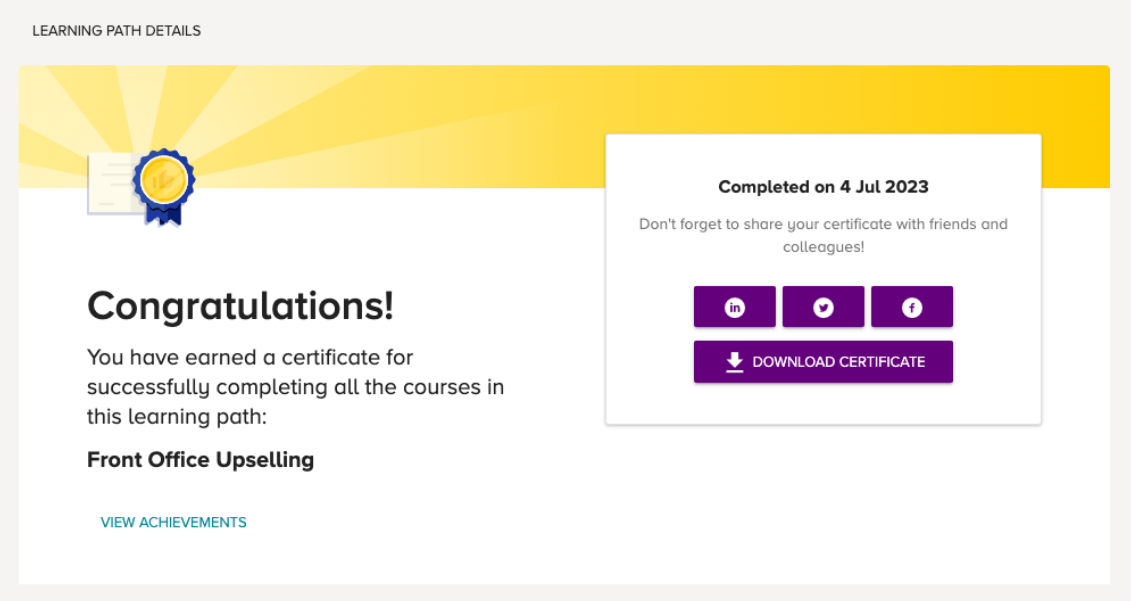Click the 'LEARNING PATH DETAILS' header label
The width and height of the screenshot is (1131, 601).
pyautogui.click(x=116, y=31)
